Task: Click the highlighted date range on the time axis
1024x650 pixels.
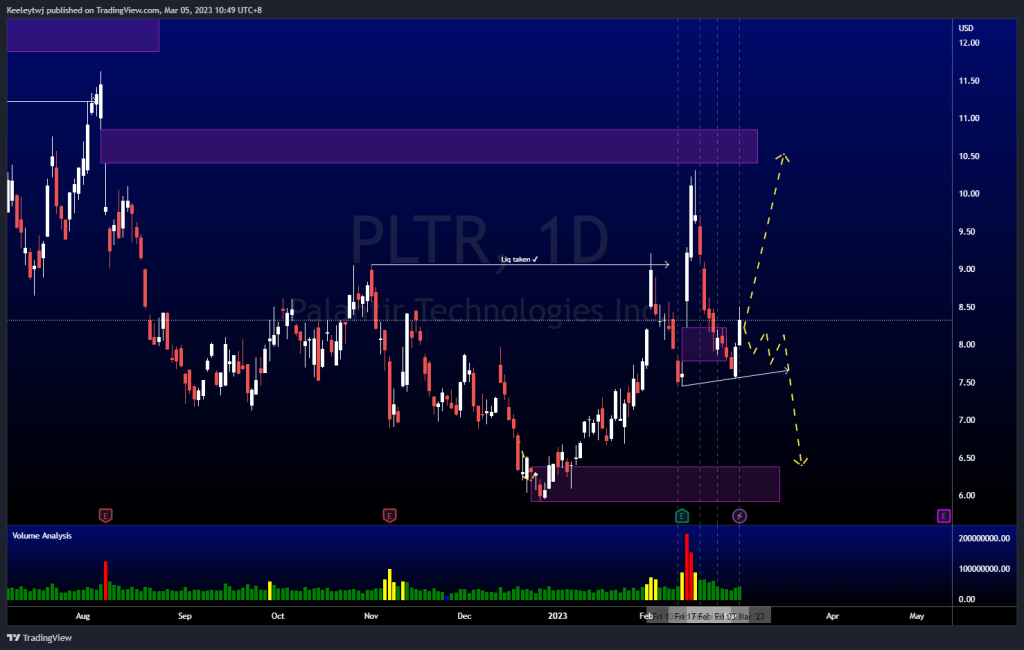Action: (x=706, y=615)
